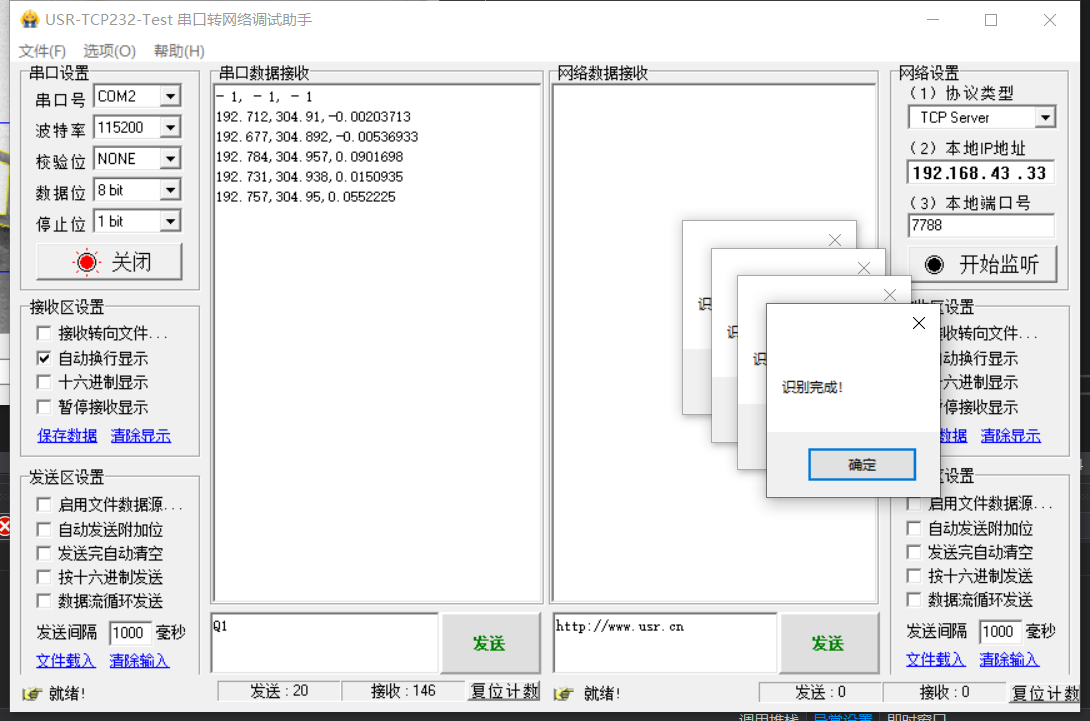Enable serial 暂停接收显示 checkbox
1090x721 pixels.
pos(44,407)
